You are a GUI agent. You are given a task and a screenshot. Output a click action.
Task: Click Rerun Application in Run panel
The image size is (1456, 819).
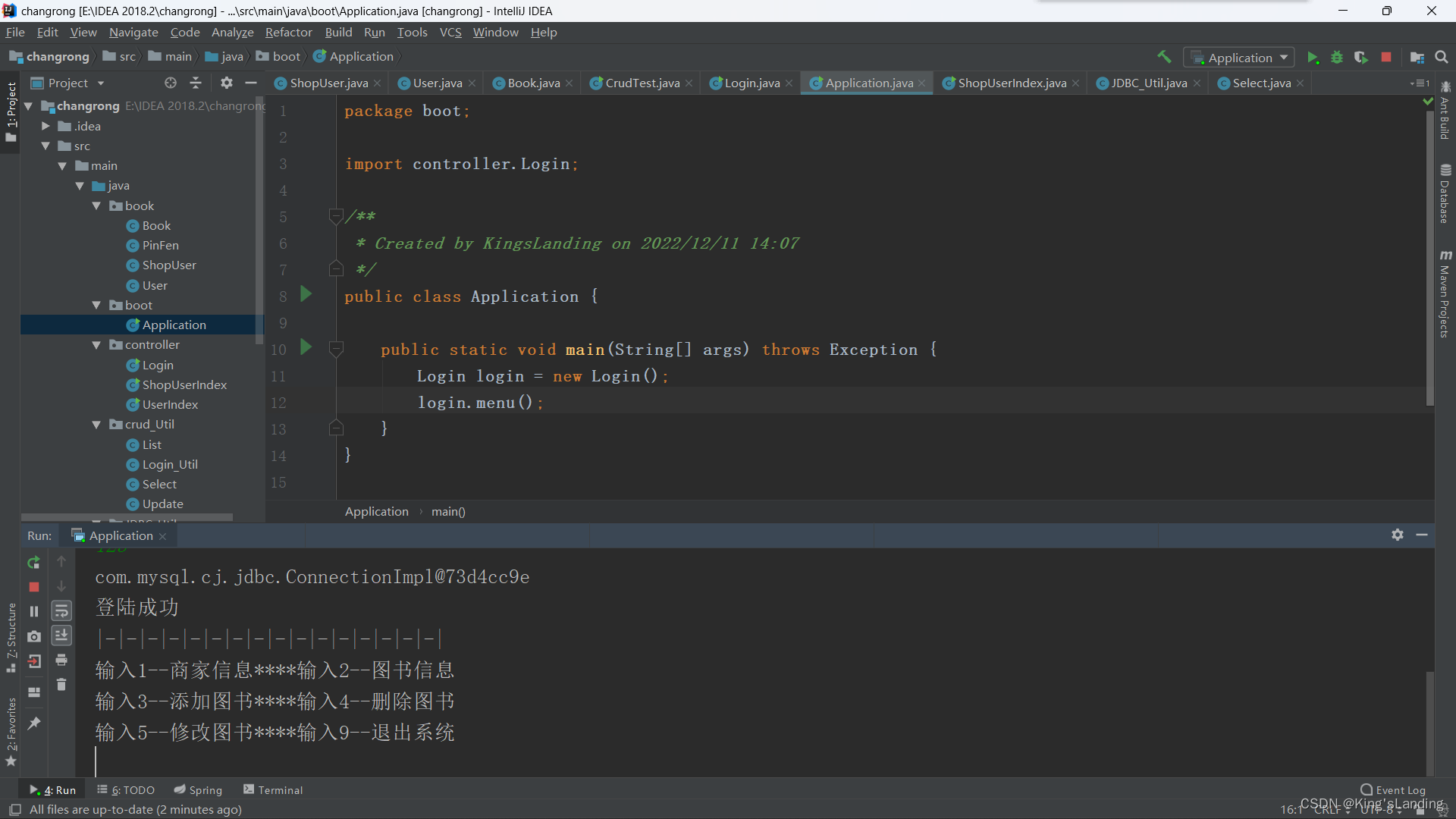pyautogui.click(x=33, y=563)
